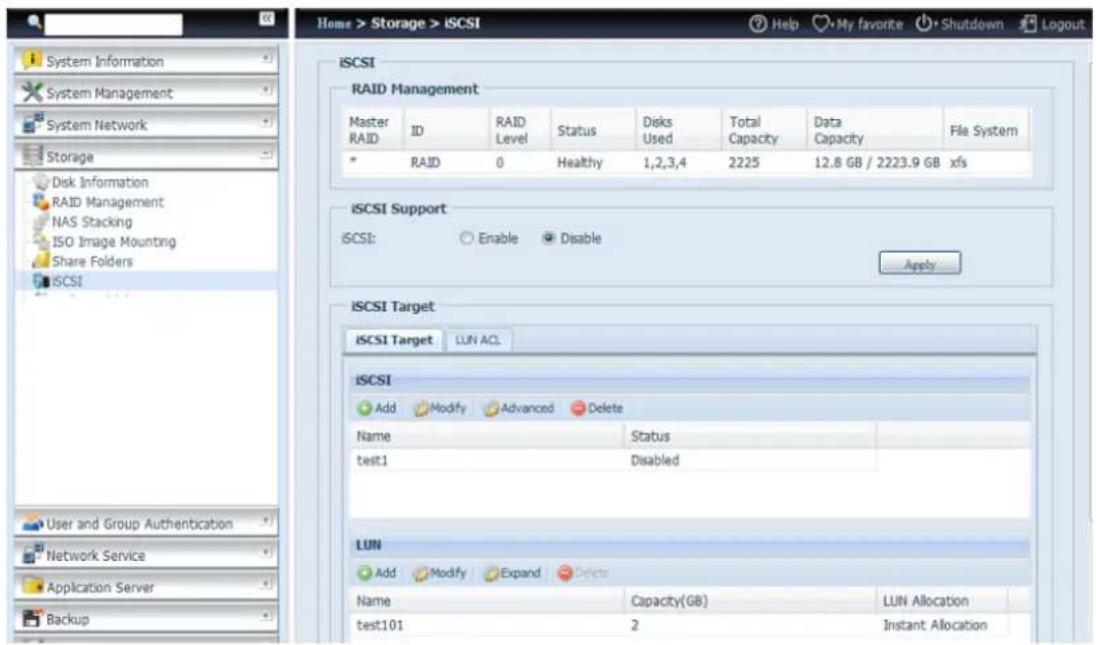Open ISO Image Mounting page
Viewport: 1096px width, 645px height.
[x=114, y=242]
